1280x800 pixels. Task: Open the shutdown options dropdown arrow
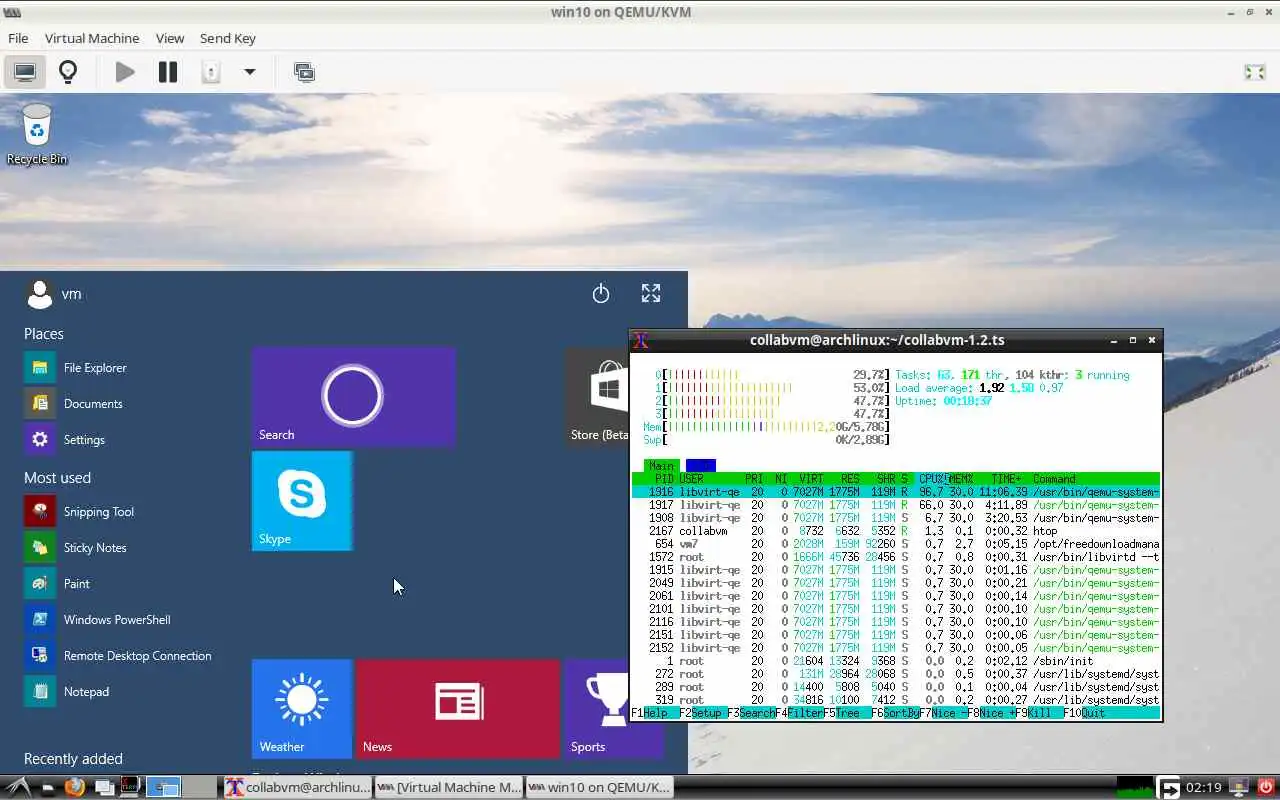250,72
